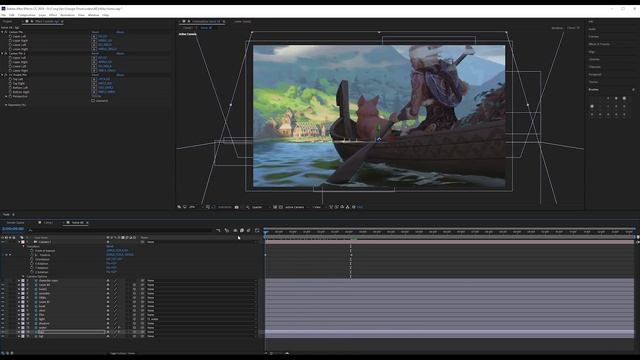Viewport: 640px width, 360px height.
Task: Toggle stopwatch for Power Pin Perspective
Action: 10,96
